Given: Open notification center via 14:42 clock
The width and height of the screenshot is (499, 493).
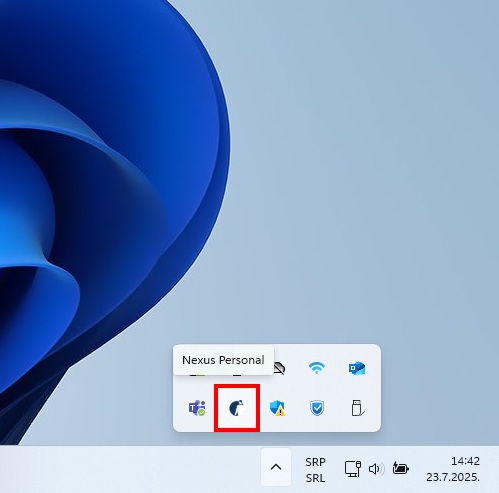Looking at the screenshot, I should (465, 461).
